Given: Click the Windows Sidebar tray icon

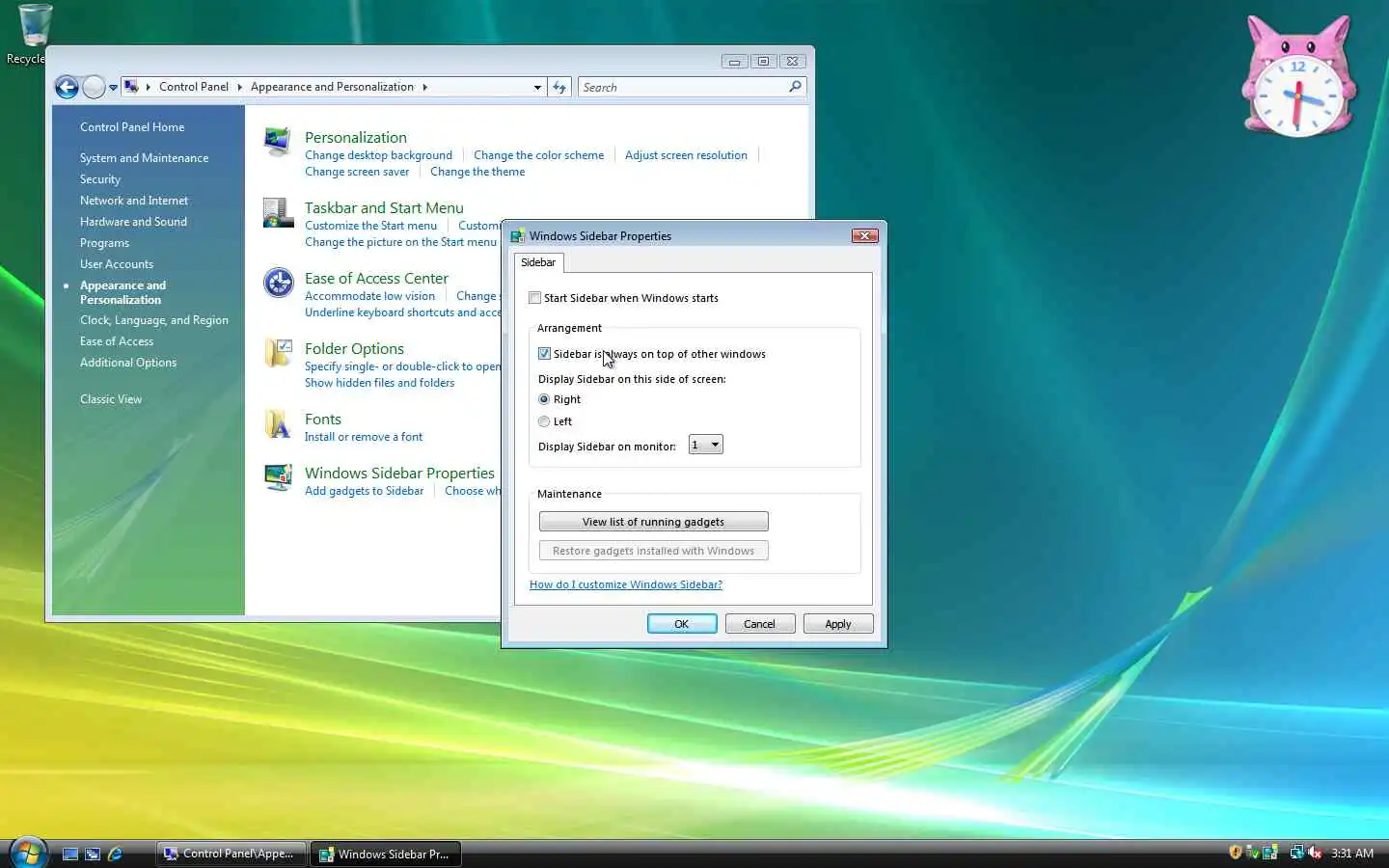Looking at the screenshot, I should click(x=1270, y=853).
